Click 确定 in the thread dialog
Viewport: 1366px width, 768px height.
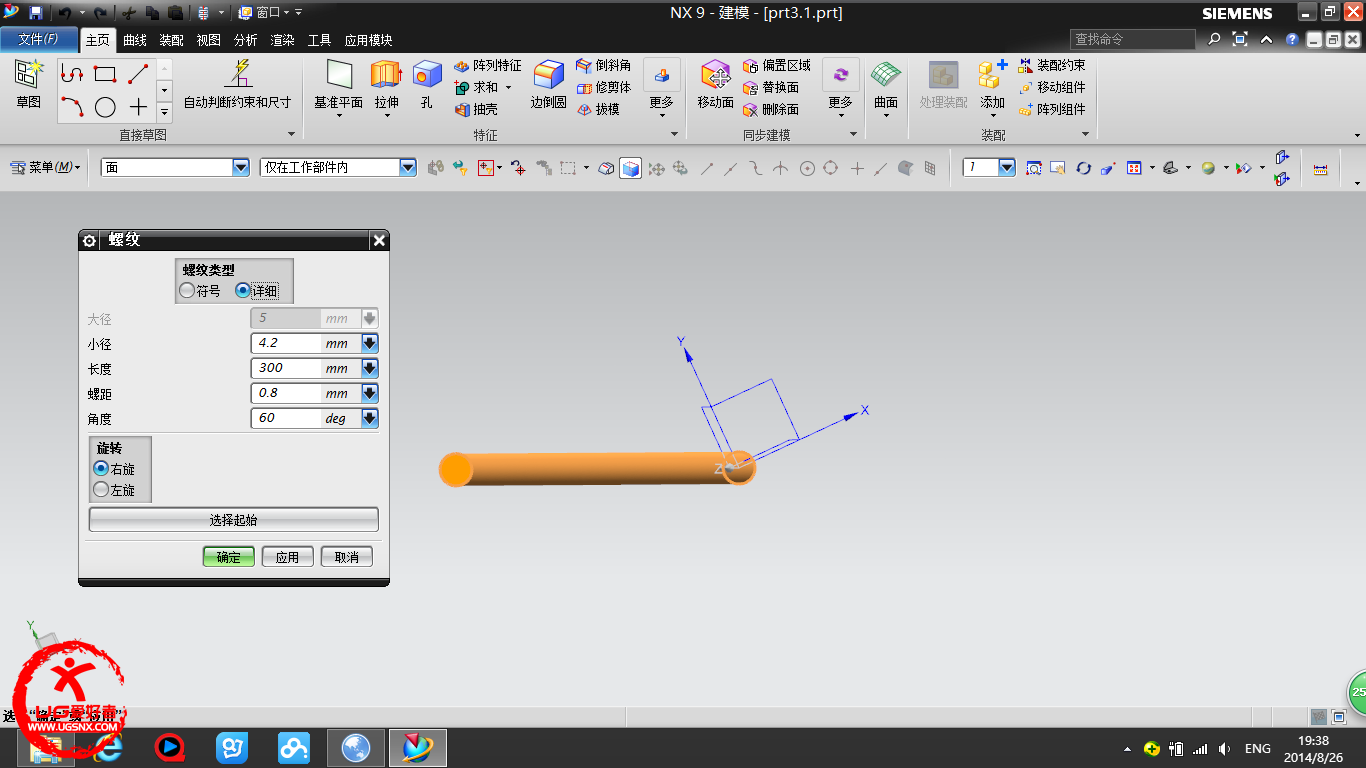point(228,557)
